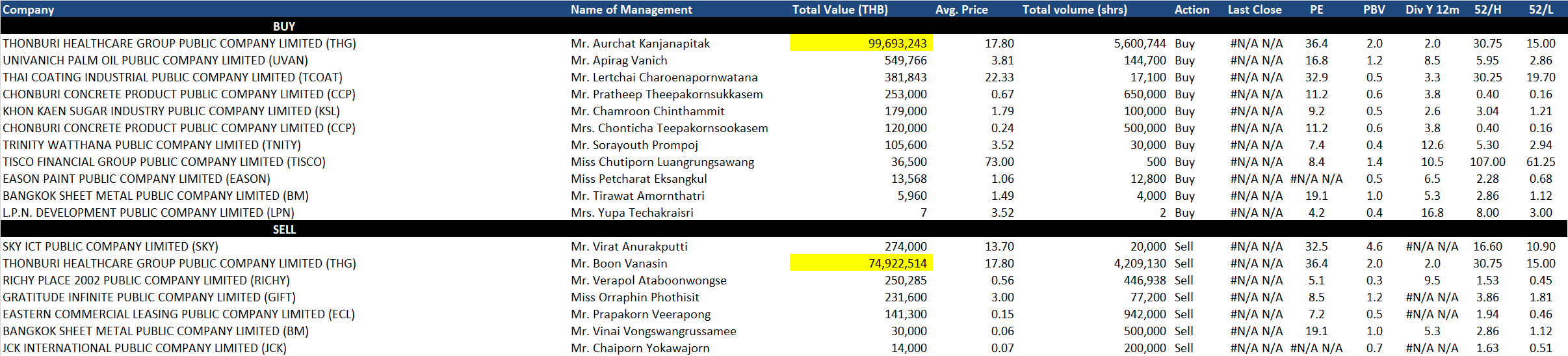Click EASTERN COMMERCIAL LEASING (ECL) cell

pyautogui.click(x=179, y=314)
